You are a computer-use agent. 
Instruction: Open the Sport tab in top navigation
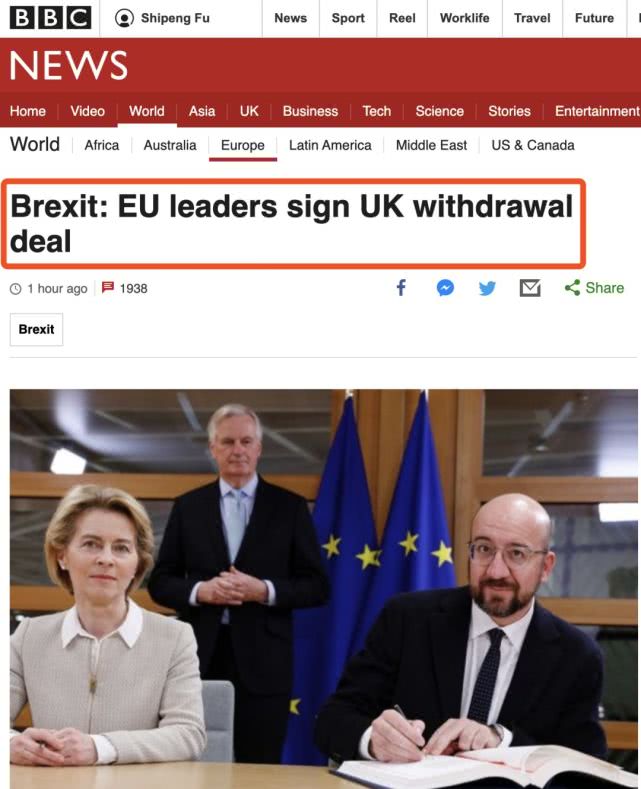[x=348, y=18]
